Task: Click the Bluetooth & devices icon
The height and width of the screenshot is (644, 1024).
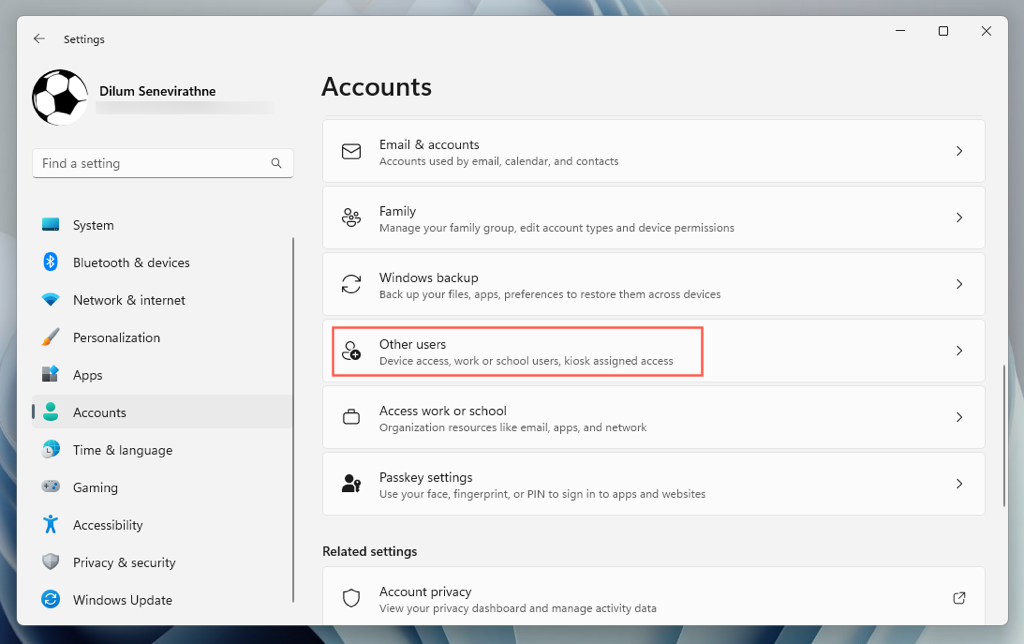Action: pyautogui.click(x=50, y=262)
